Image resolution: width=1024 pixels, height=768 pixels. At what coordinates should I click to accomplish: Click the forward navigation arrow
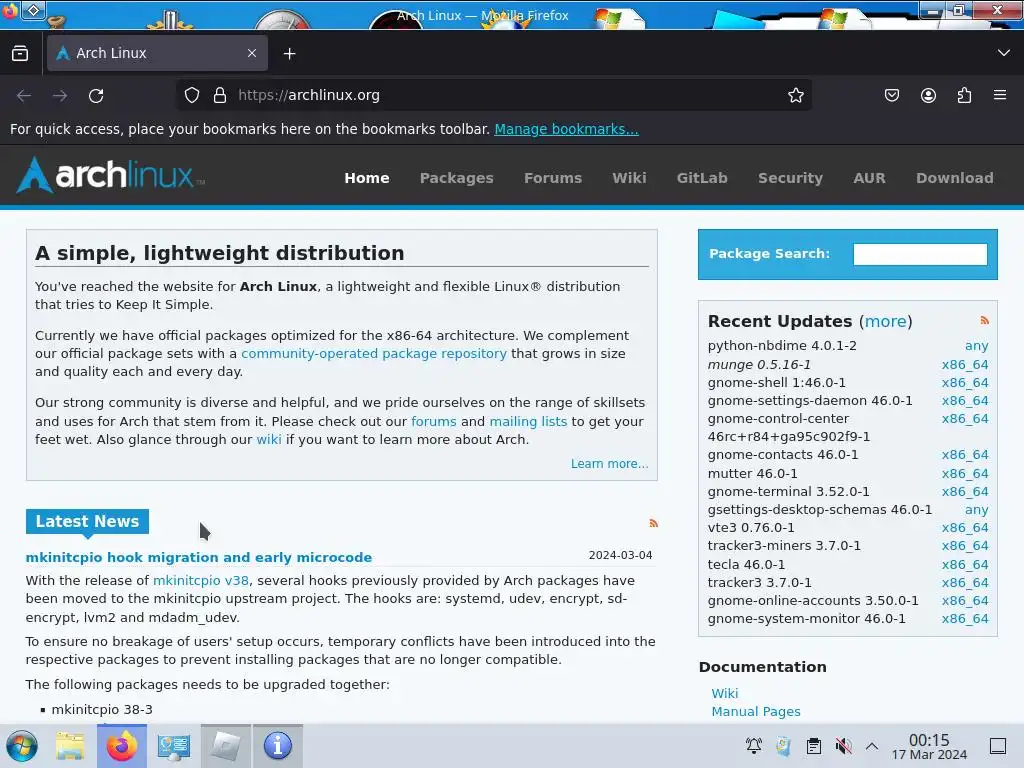(x=60, y=96)
